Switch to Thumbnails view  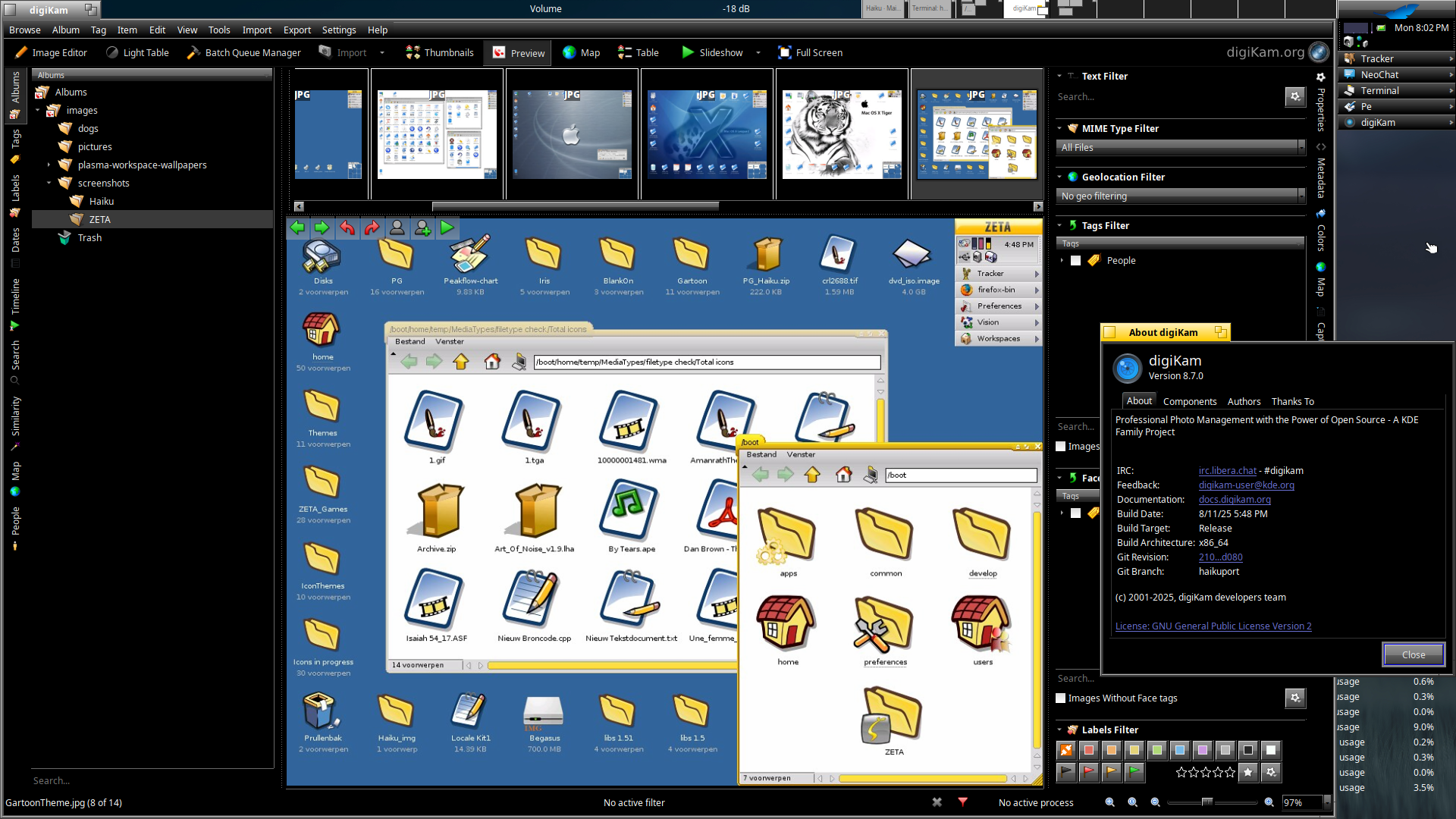click(440, 52)
